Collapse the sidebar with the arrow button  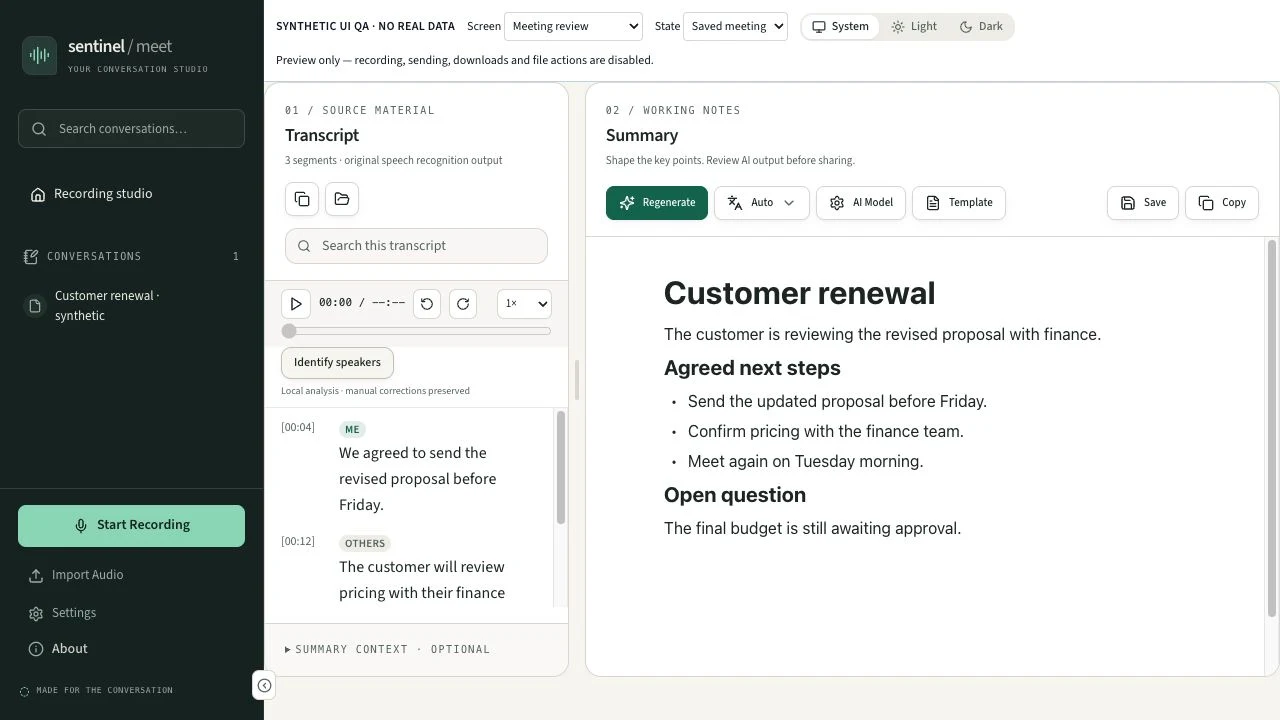click(x=264, y=685)
